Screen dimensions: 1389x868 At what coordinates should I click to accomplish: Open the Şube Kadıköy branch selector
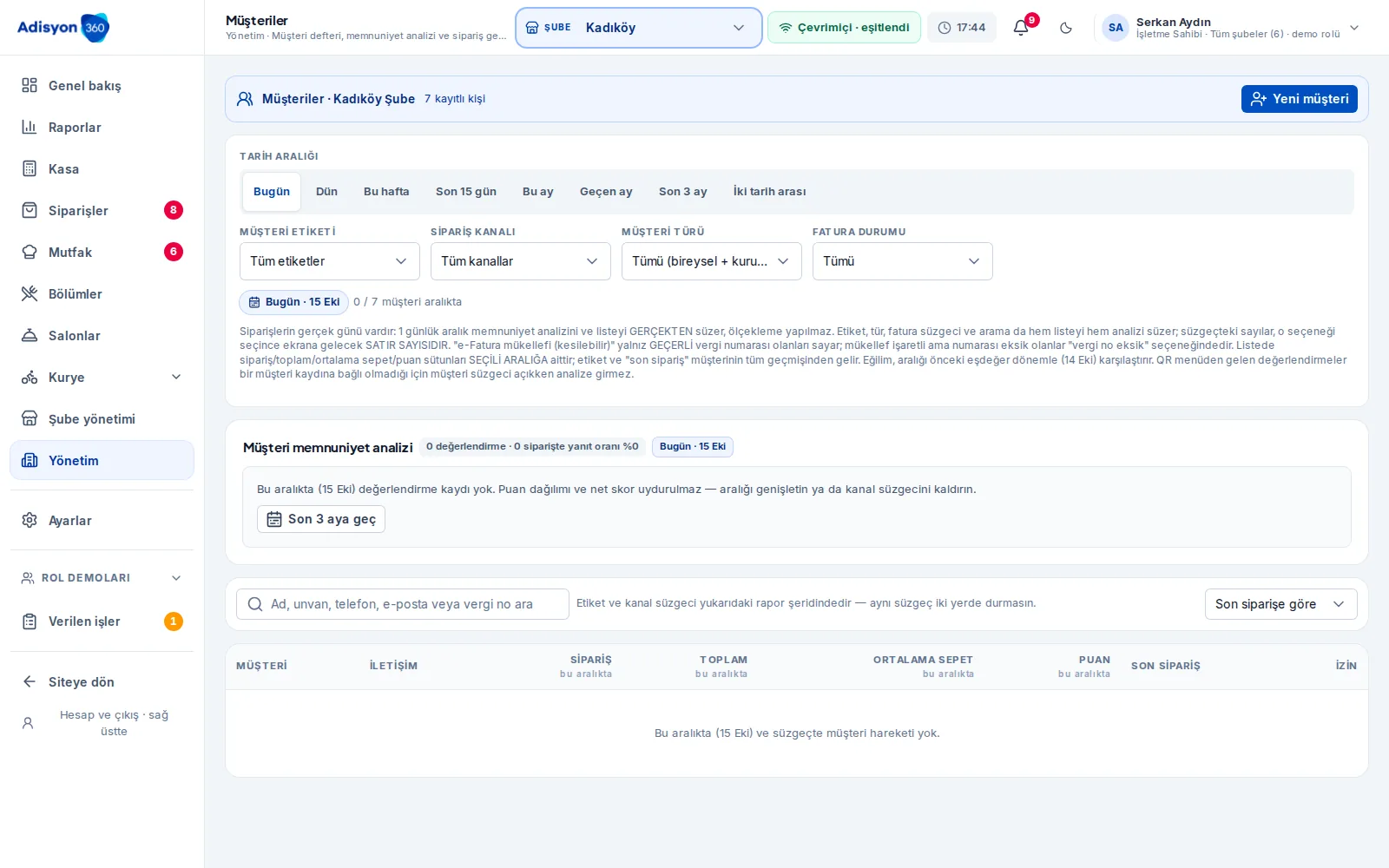coord(639,28)
